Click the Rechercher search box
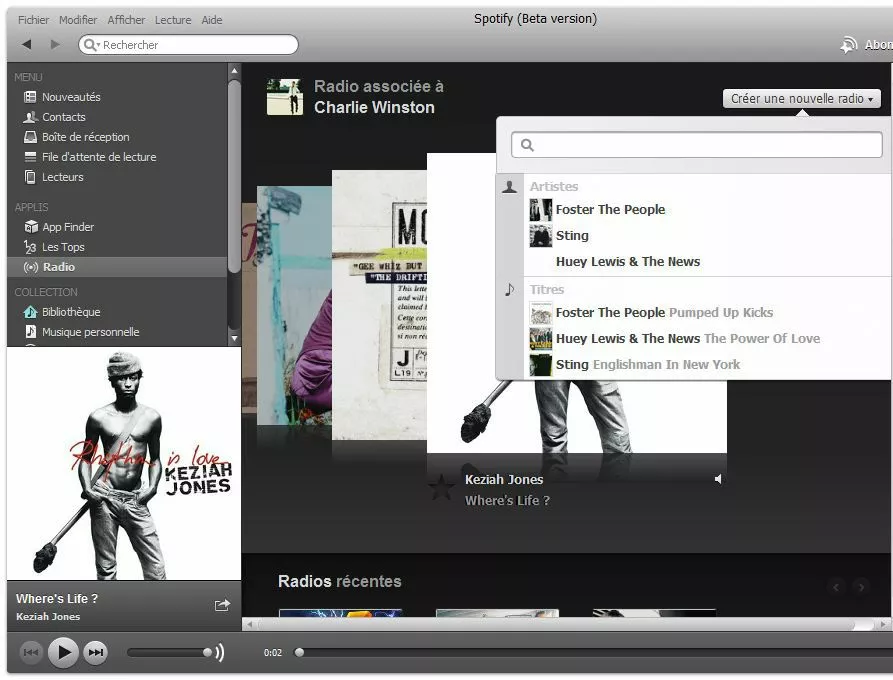The image size is (893, 680). [189, 44]
